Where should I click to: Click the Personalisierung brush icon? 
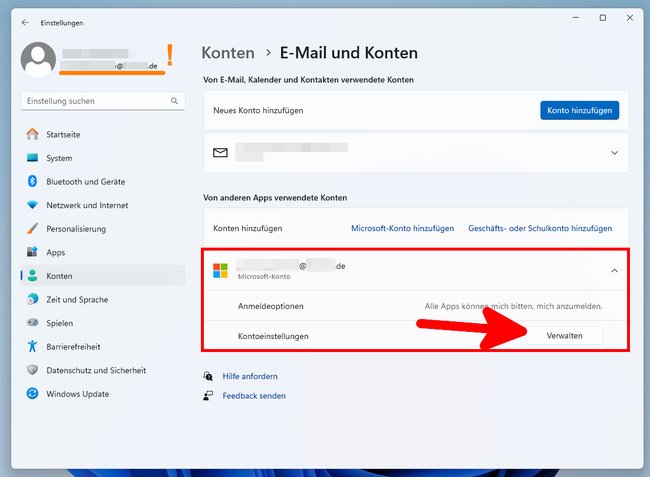tap(32, 228)
